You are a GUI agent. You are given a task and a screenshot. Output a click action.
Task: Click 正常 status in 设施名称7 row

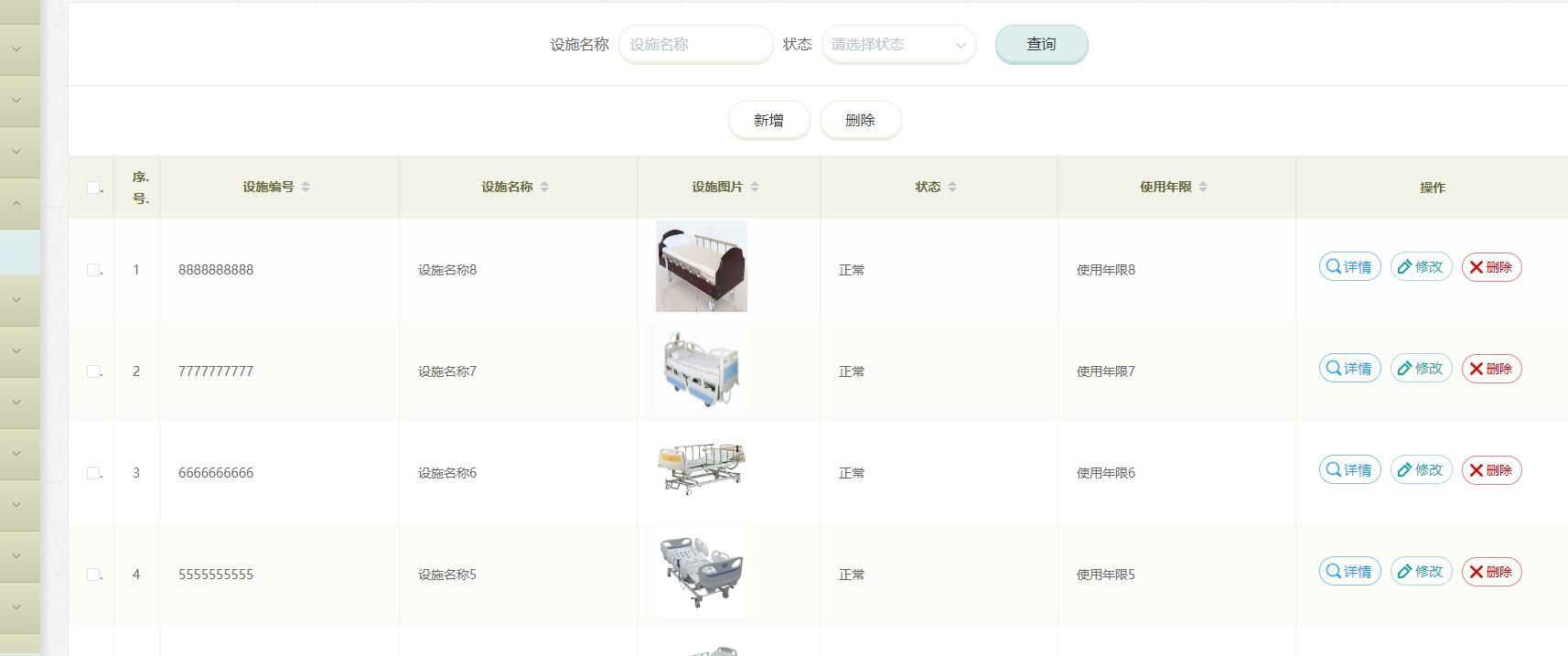[852, 371]
